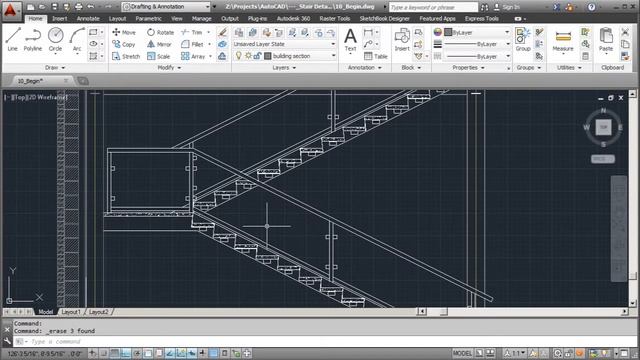Expand the Properties panel
640x360 pixels.
tap(468, 68)
